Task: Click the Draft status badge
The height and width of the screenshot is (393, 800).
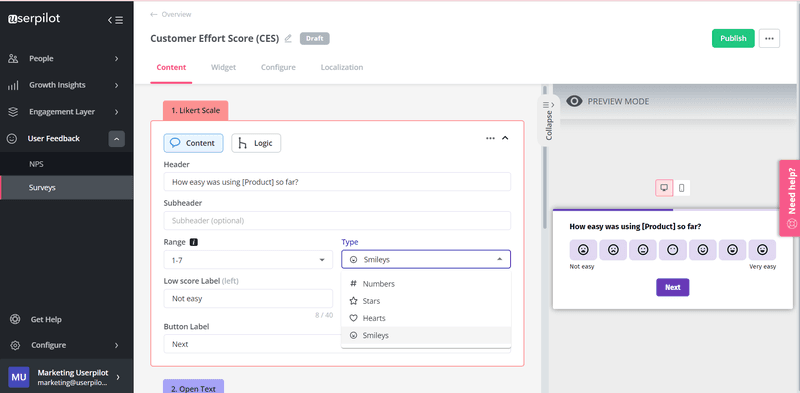Action: 315,39
